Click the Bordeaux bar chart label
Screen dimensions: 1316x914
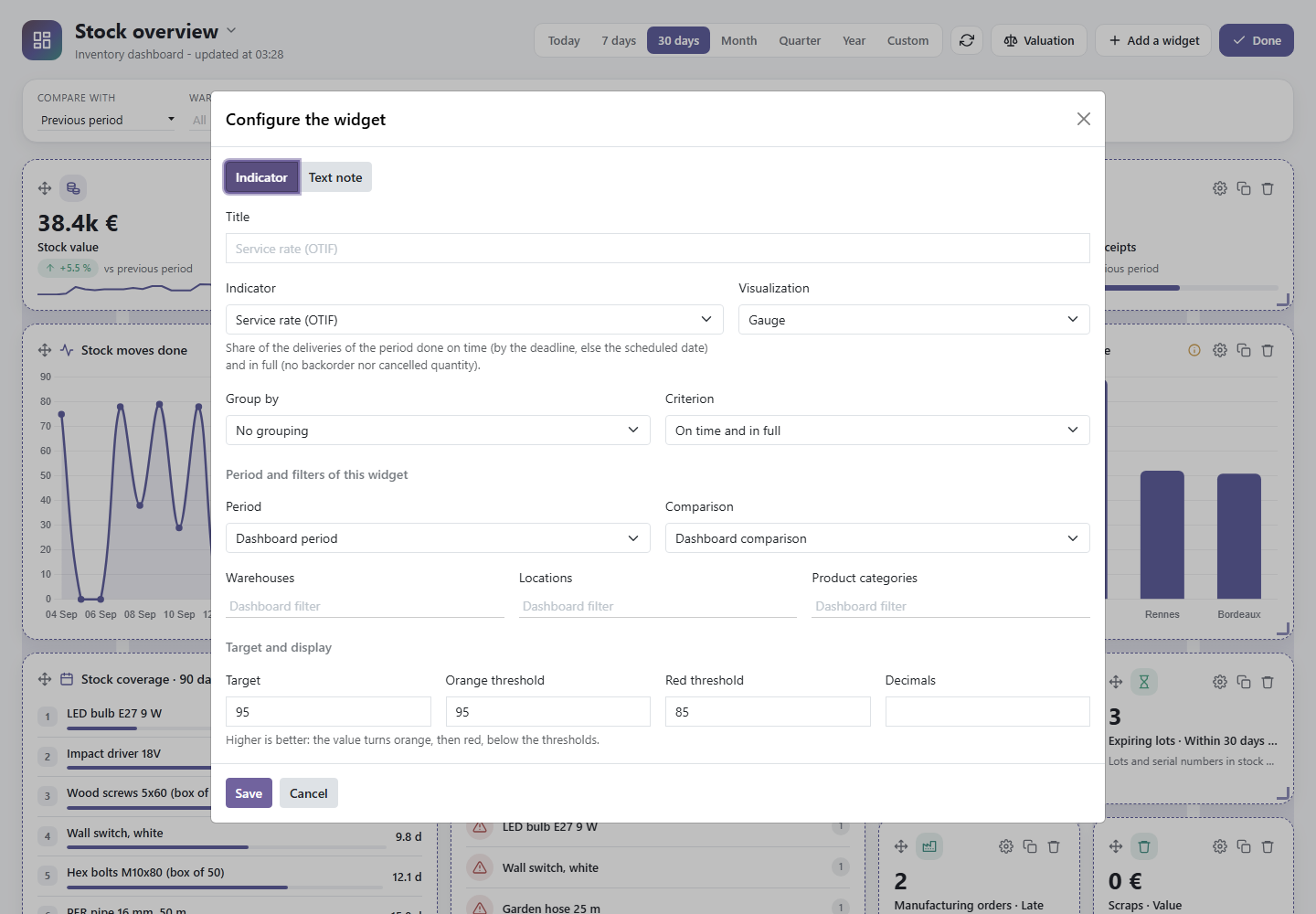pos(1239,614)
